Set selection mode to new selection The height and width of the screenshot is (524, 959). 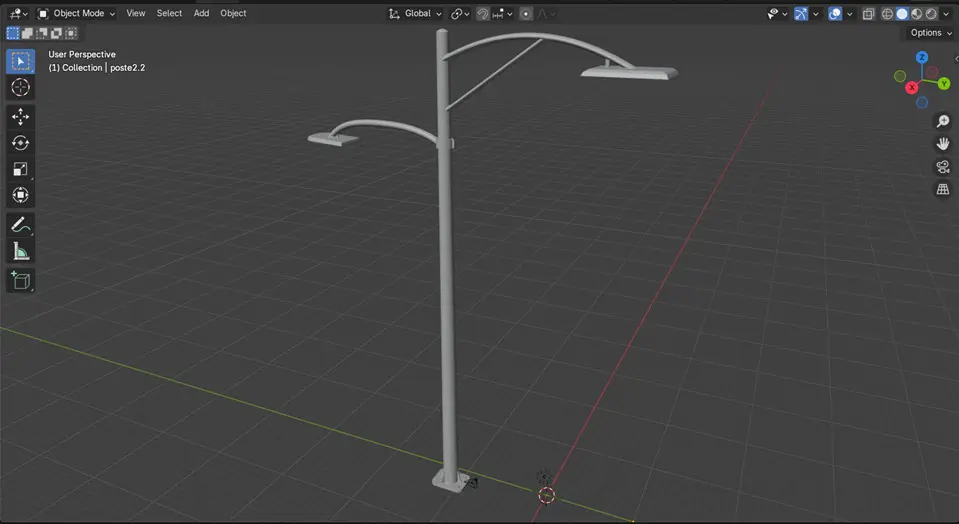(13, 33)
